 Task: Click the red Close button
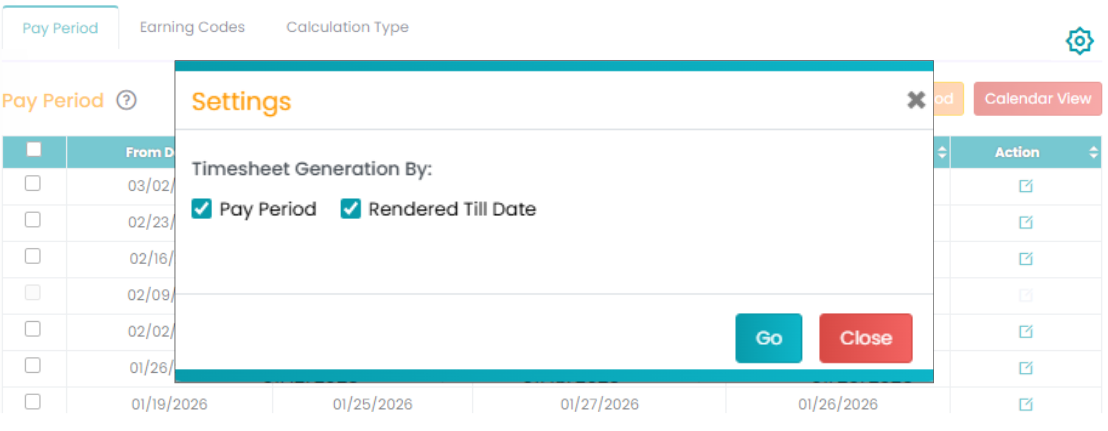[x=865, y=338]
